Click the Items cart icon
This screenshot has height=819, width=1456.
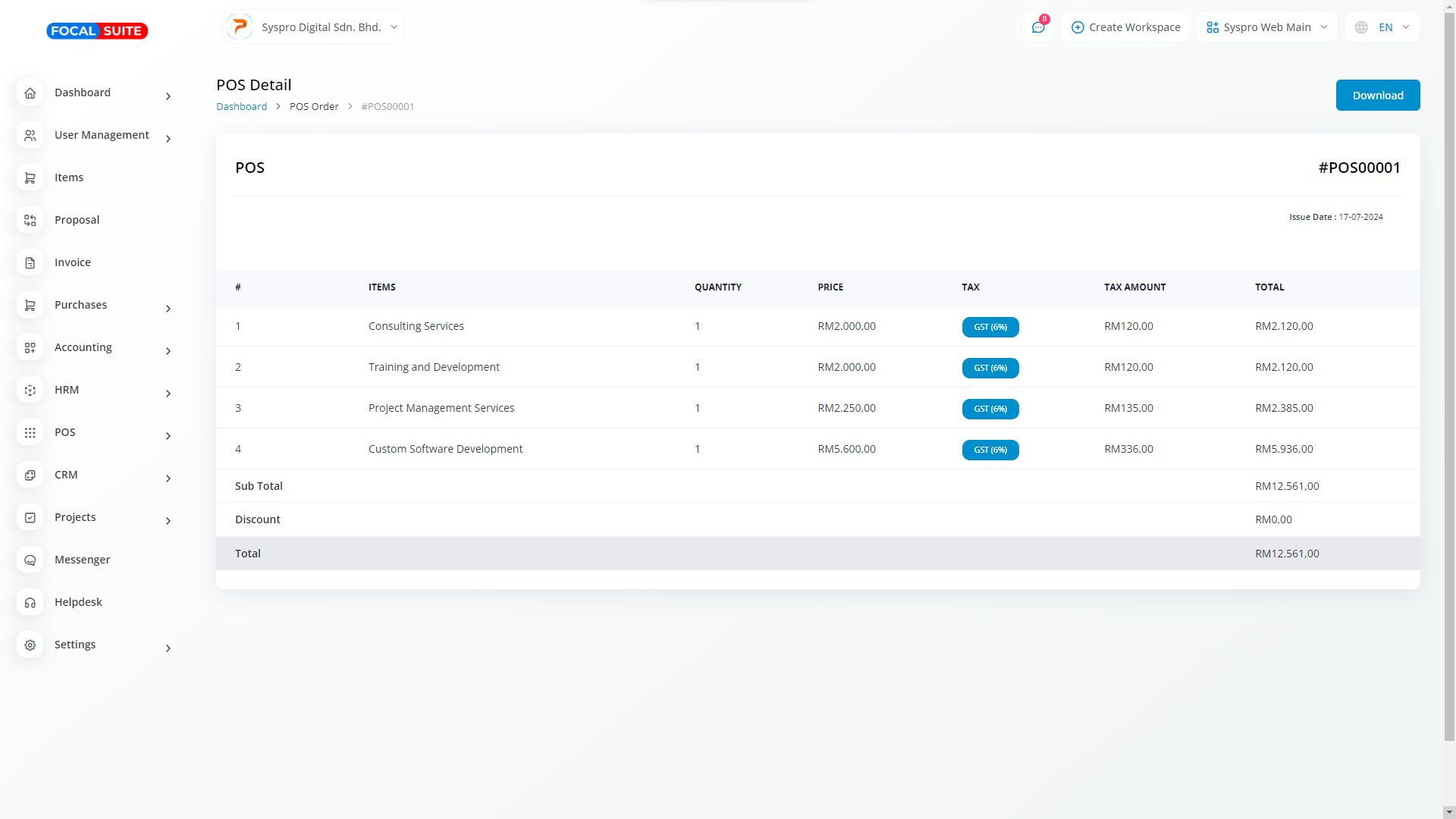[30, 178]
